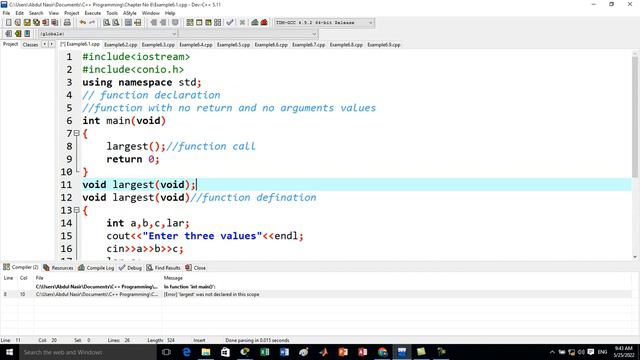
Task: Open the Resources bottom tab
Action: point(58,268)
